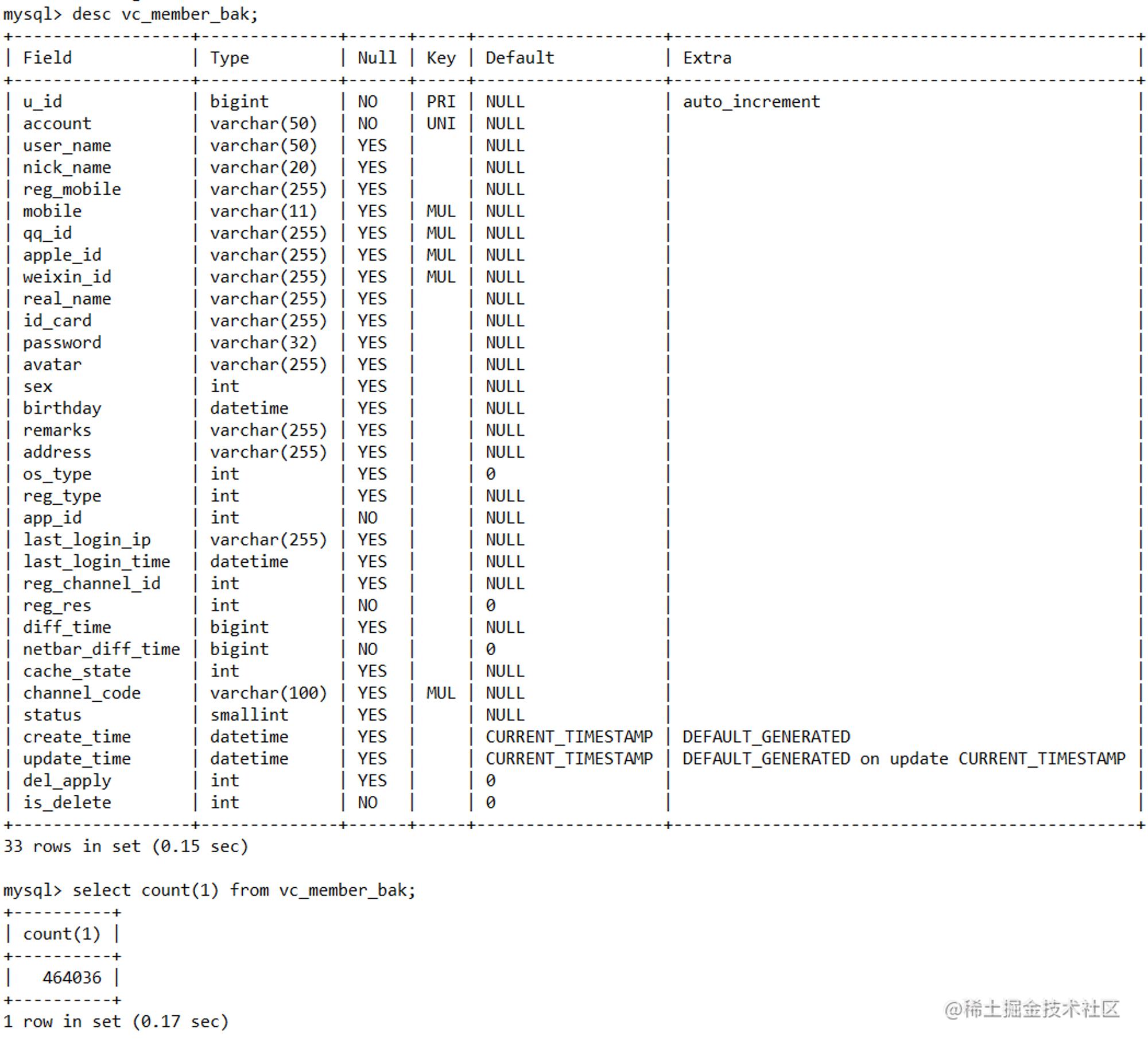The width and height of the screenshot is (1148, 1048).
Task: Click the 'varchar(32)' type value
Action: tap(264, 342)
